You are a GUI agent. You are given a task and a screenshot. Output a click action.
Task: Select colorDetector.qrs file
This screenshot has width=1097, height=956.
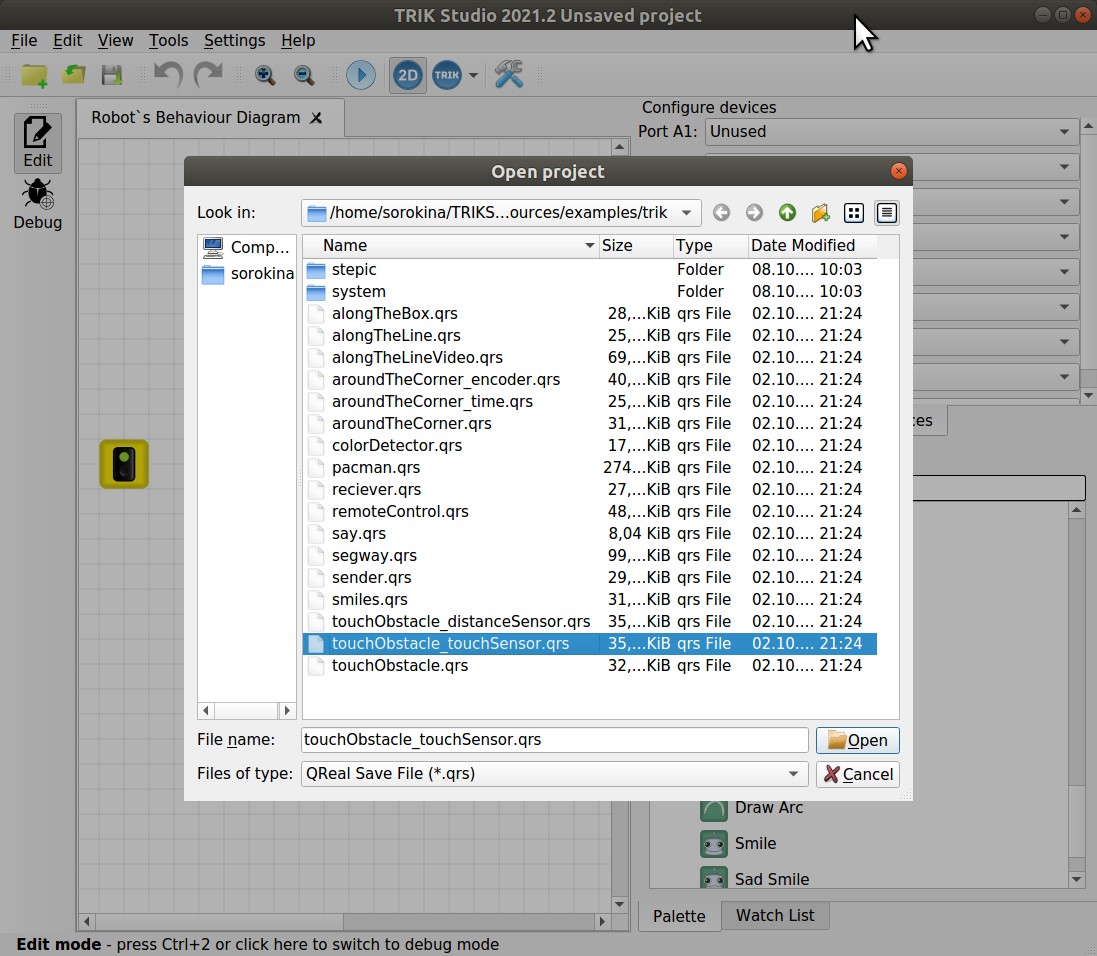tap(590, 446)
